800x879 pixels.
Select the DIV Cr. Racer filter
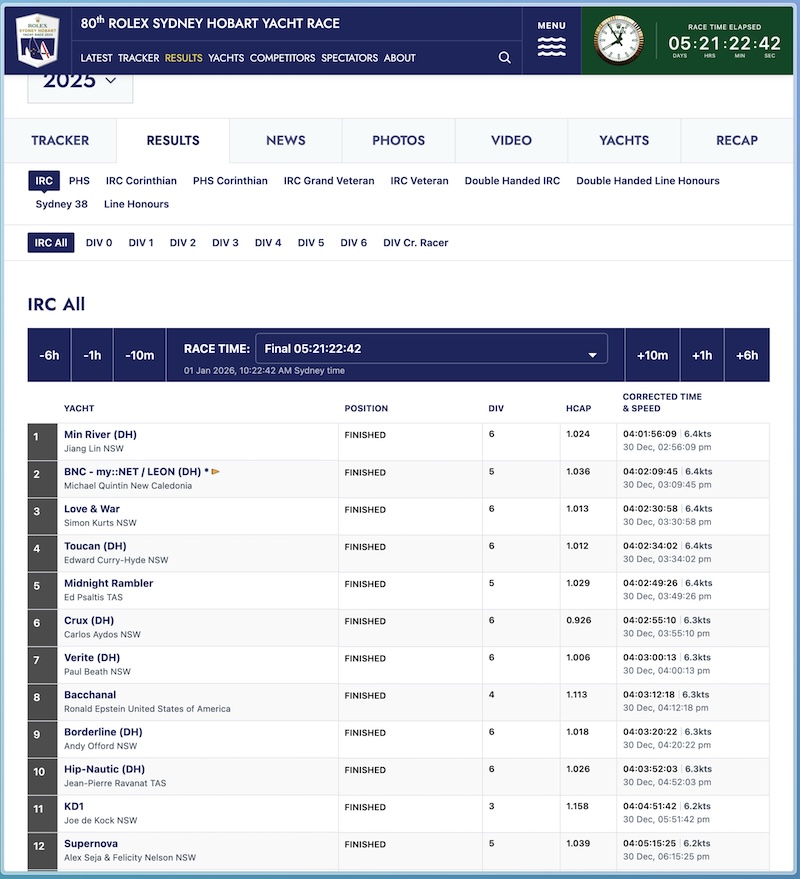click(418, 242)
